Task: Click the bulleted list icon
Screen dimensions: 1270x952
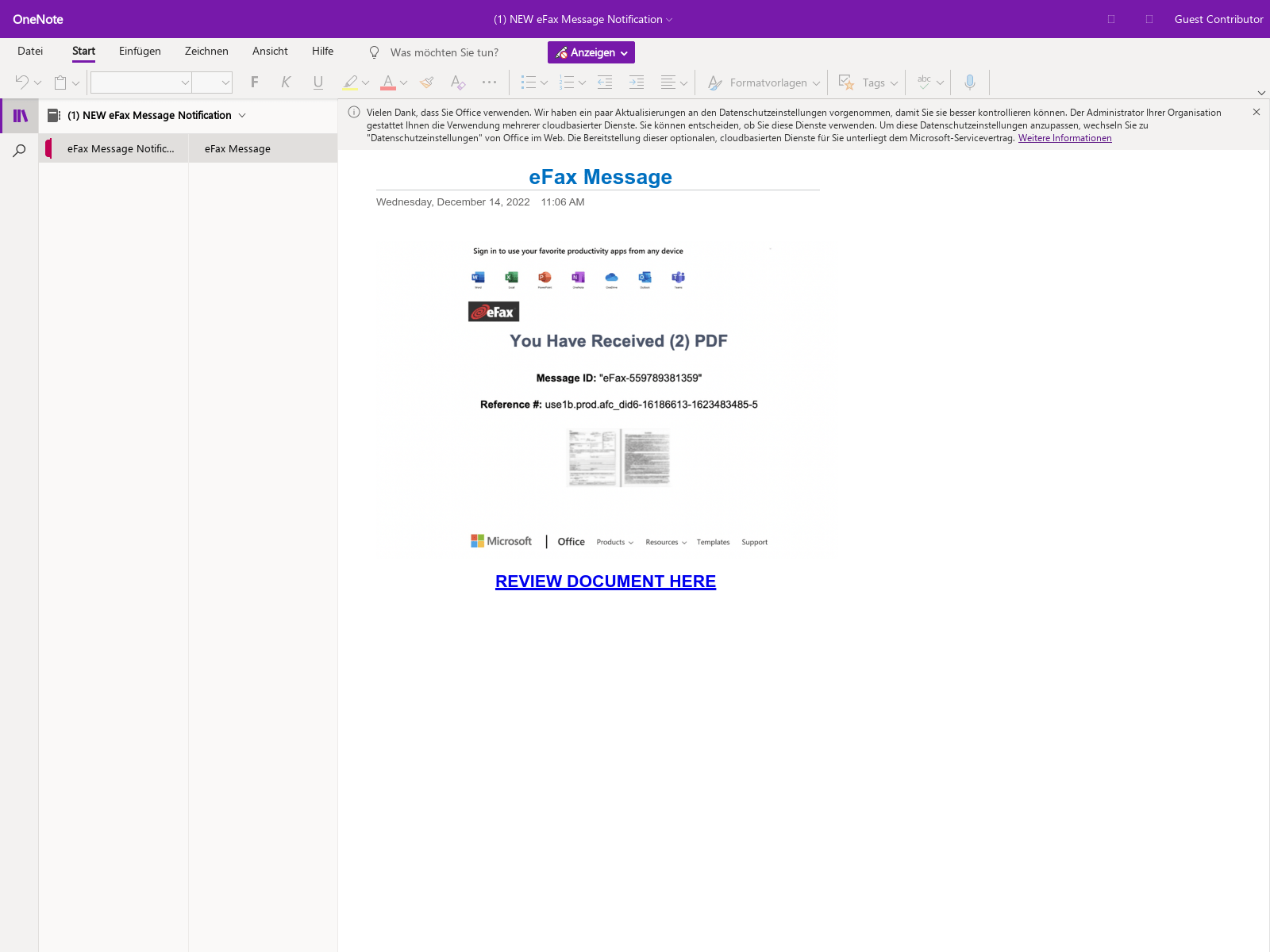Action: click(x=528, y=82)
